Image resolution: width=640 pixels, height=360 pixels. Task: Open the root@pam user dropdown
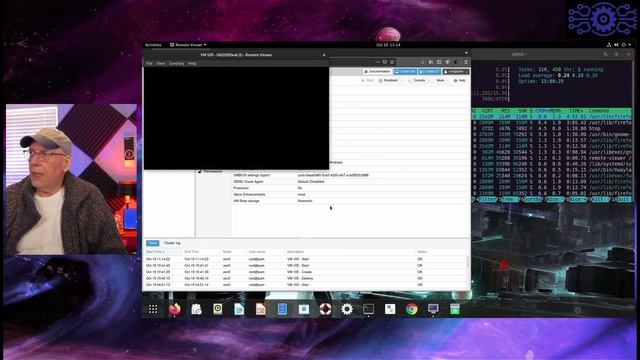(456, 71)
